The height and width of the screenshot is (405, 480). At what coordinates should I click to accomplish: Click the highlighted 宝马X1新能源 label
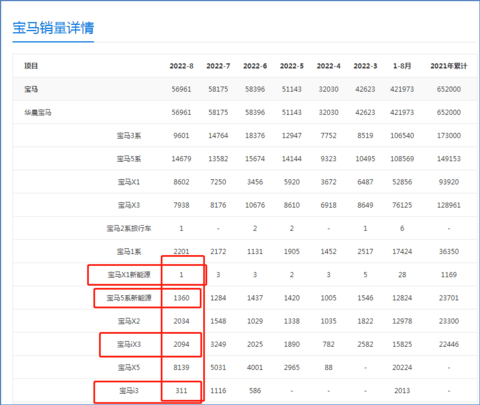pos(129,275)
